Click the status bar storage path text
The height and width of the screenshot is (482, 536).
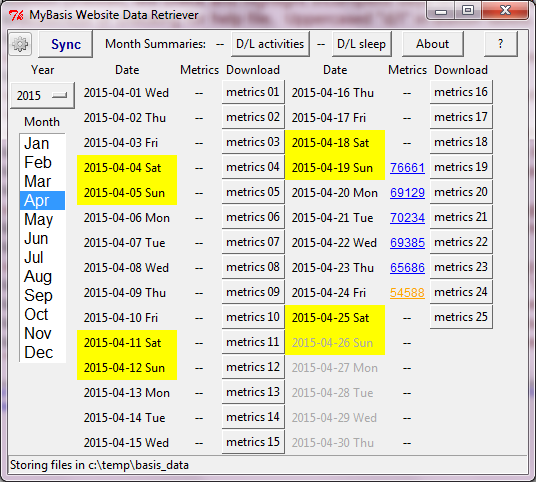click(99, 465)
